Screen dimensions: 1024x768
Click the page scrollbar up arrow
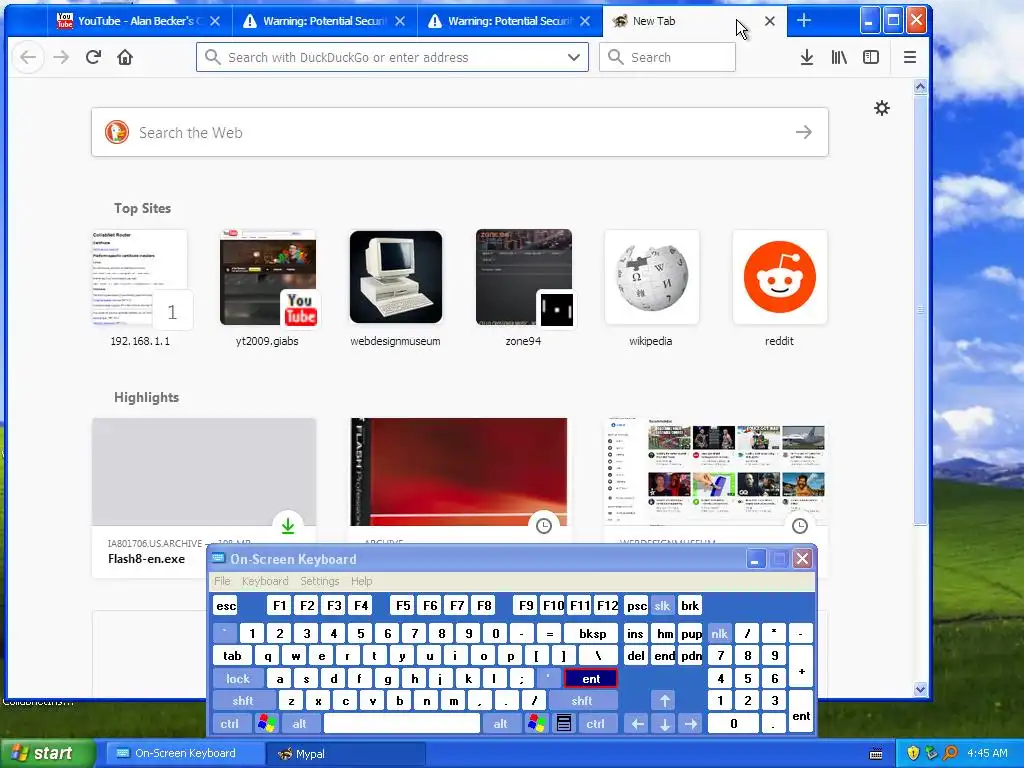point(920,87)
